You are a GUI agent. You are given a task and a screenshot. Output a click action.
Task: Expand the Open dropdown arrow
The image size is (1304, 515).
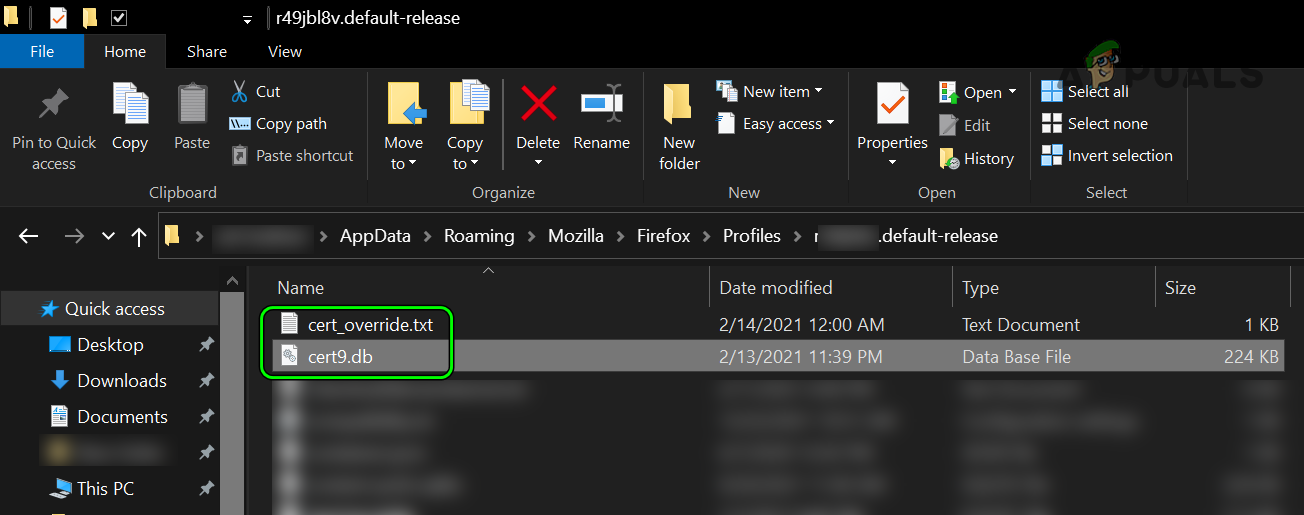click(1012, 92)
